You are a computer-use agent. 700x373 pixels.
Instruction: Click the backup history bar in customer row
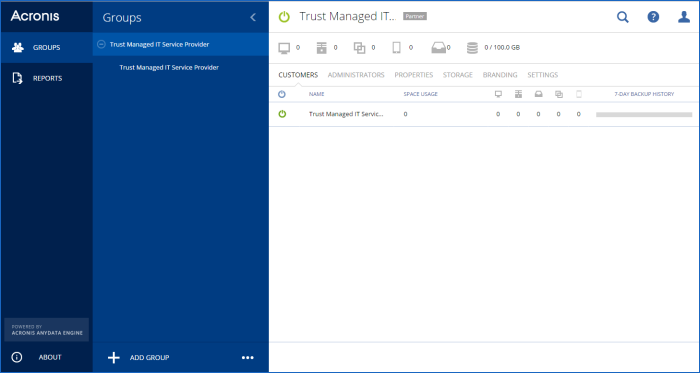click(644, 115)
